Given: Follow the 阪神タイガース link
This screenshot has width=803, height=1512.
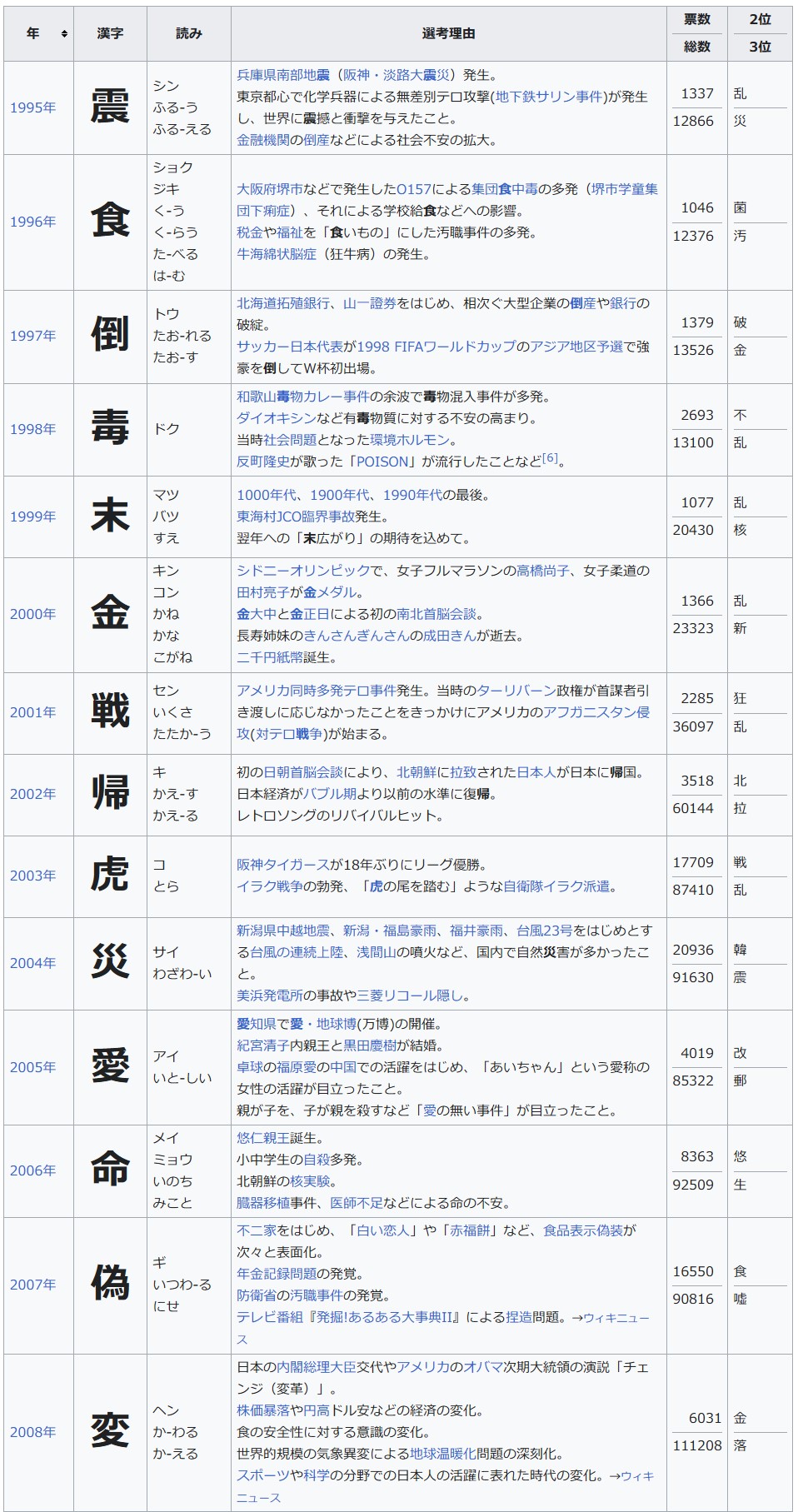Looking at the screenshot, I should (x=283, y=865).
